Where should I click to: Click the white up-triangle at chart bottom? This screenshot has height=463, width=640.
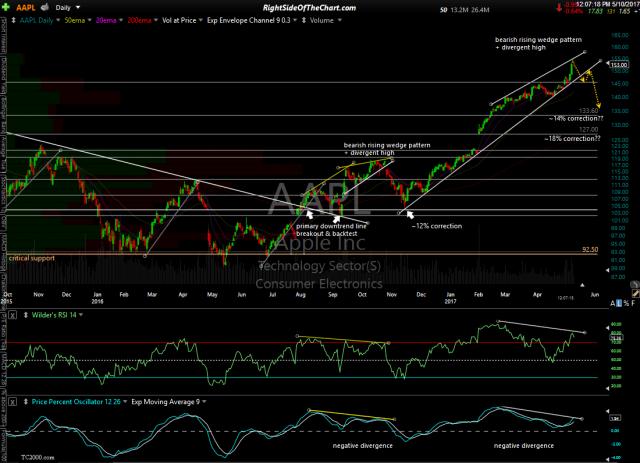582,285
